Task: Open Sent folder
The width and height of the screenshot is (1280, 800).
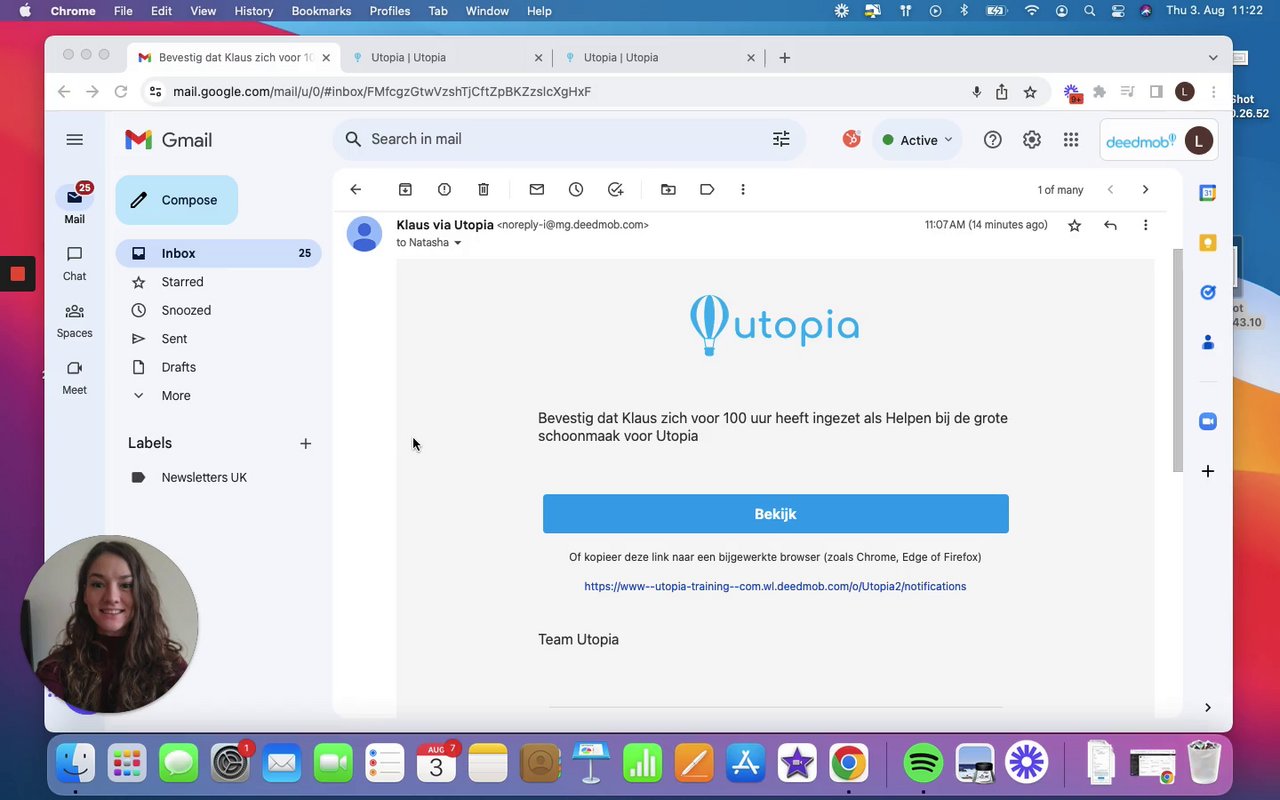Action: click(x=218, y=339)
